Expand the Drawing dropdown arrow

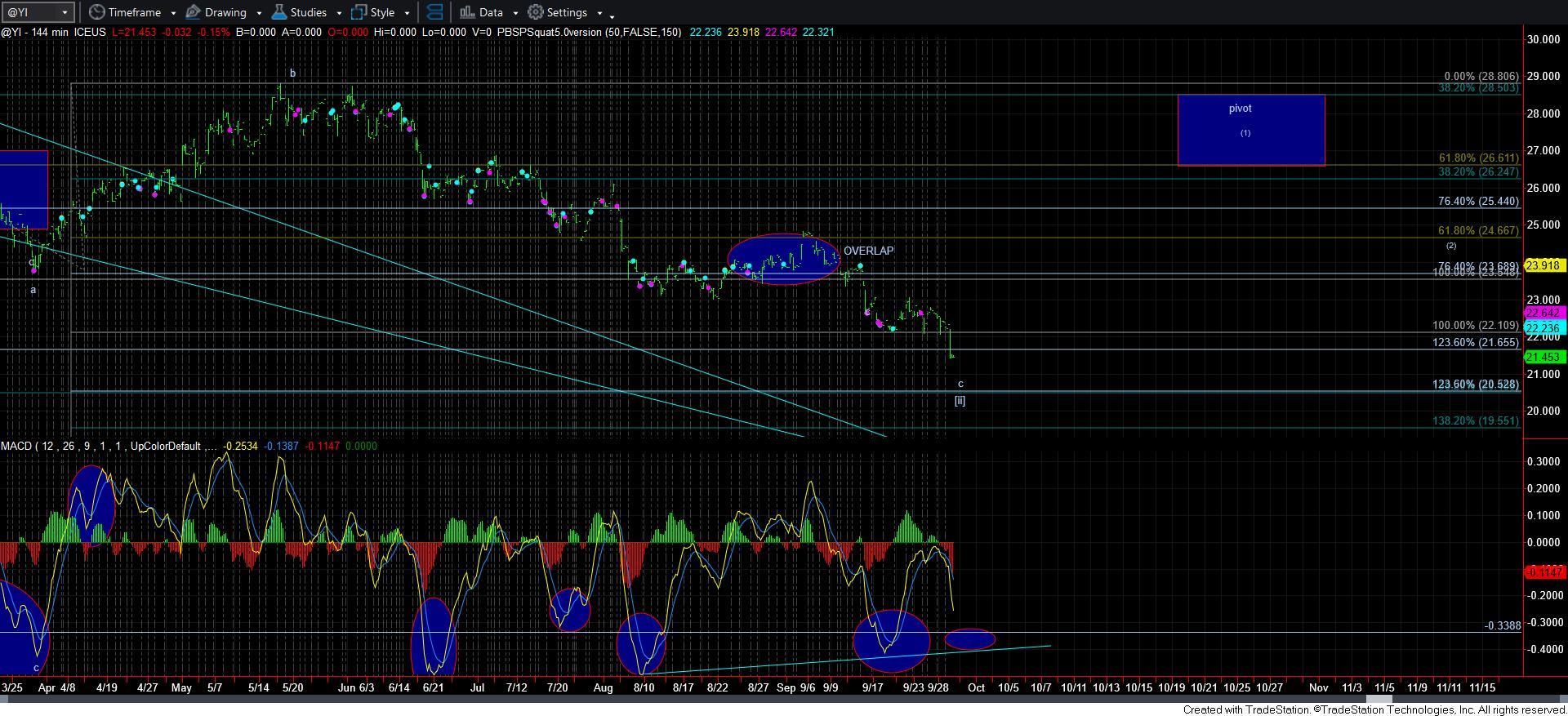click(x=258, y=13)
